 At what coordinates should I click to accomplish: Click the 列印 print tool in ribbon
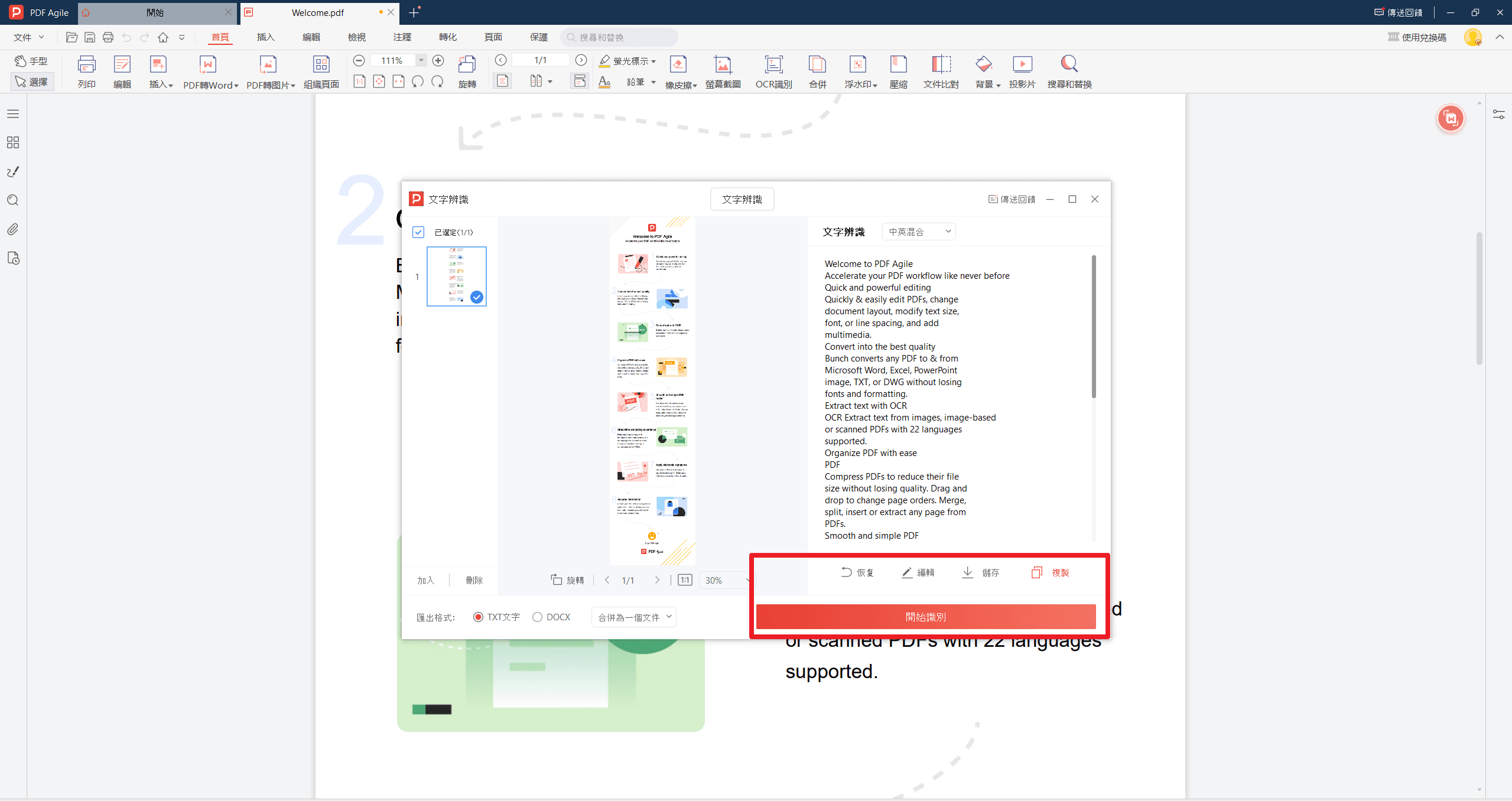[86, 71]
